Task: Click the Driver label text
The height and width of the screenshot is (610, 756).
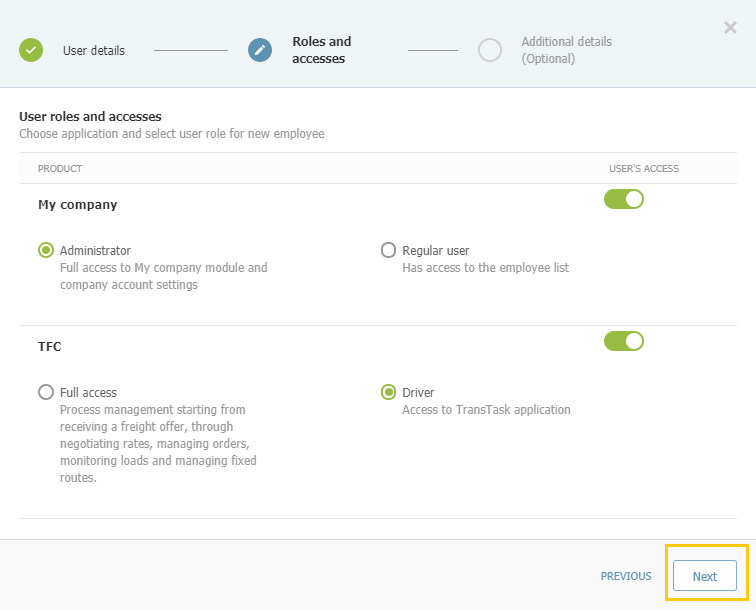Action: [418, 393]
